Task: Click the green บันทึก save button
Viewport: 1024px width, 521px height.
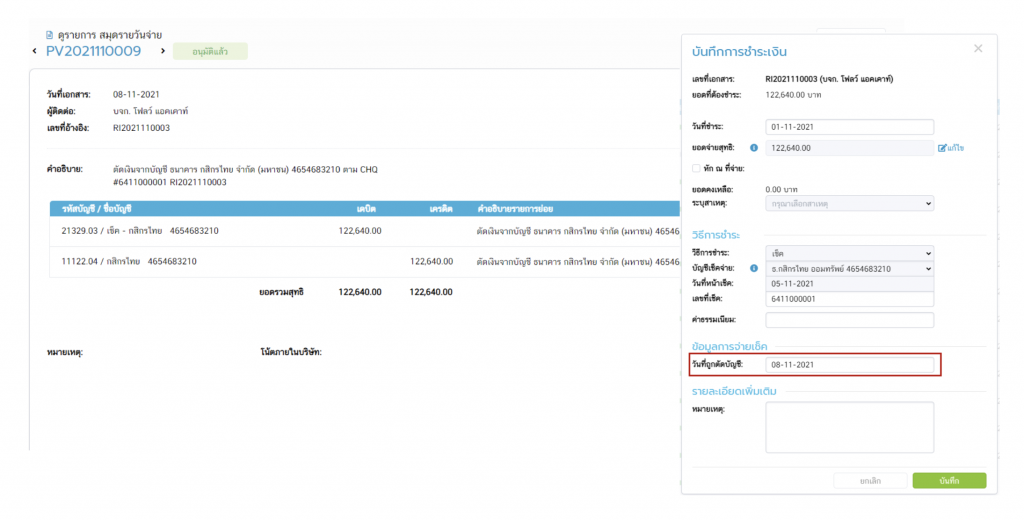Action: point(949,481)
